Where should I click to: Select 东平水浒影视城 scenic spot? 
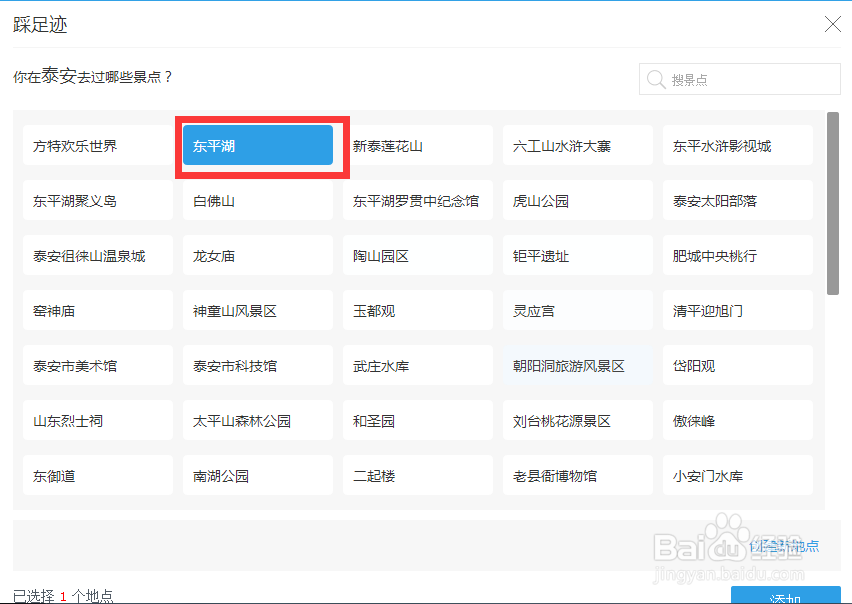(737, 145)
